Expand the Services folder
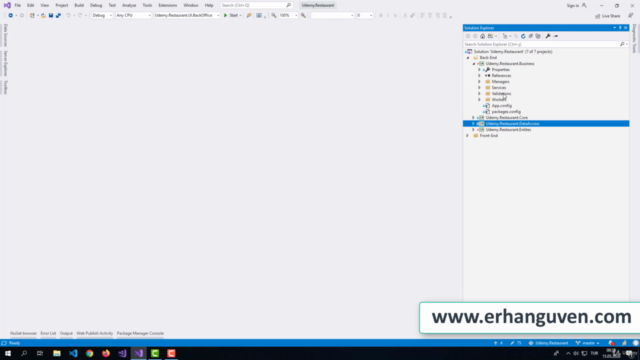Screen dimensions: 640x360 (480, 88)
